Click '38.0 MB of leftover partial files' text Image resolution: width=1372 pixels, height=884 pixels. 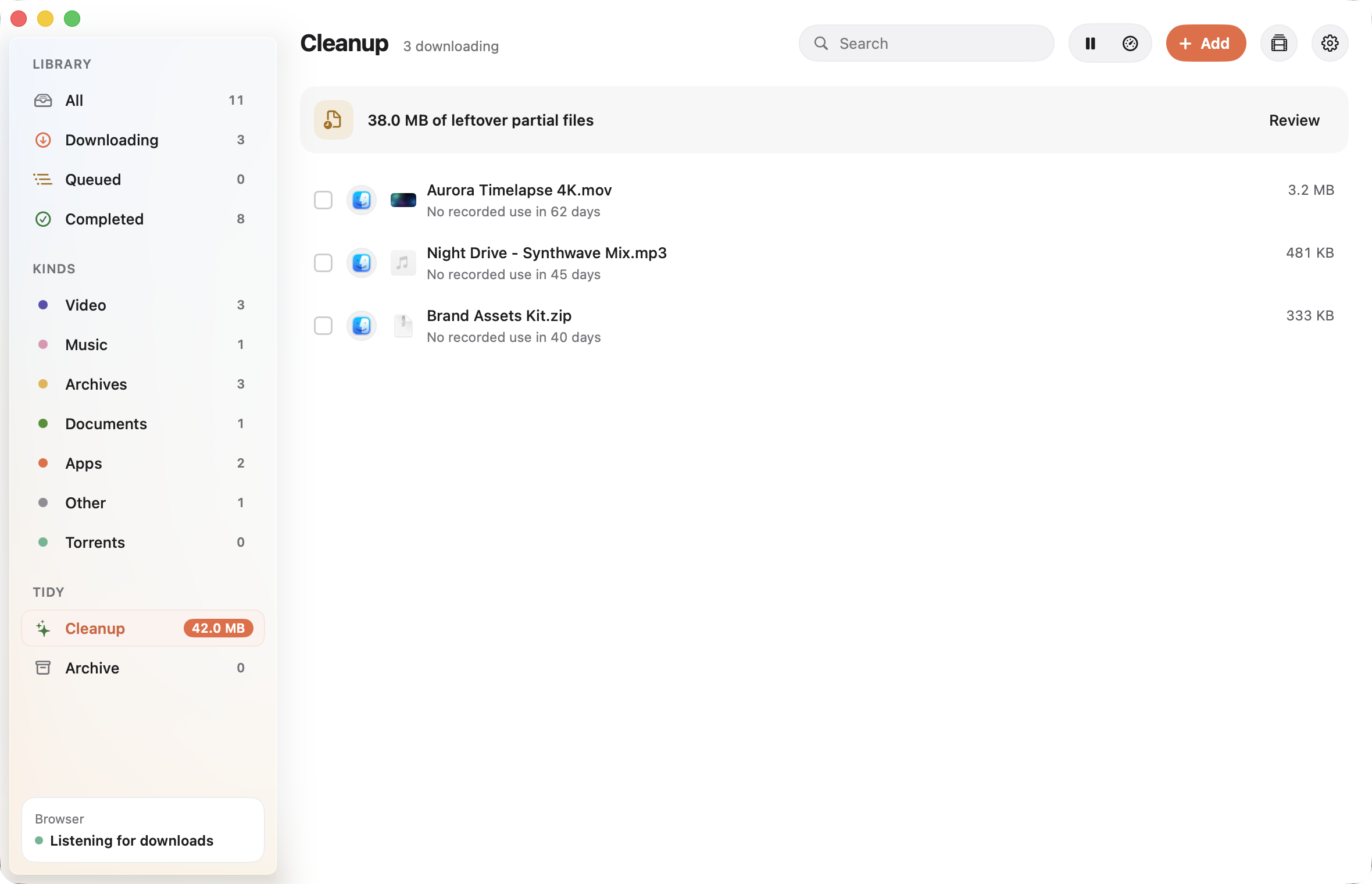pyautogui.click(x=480, y=120)
